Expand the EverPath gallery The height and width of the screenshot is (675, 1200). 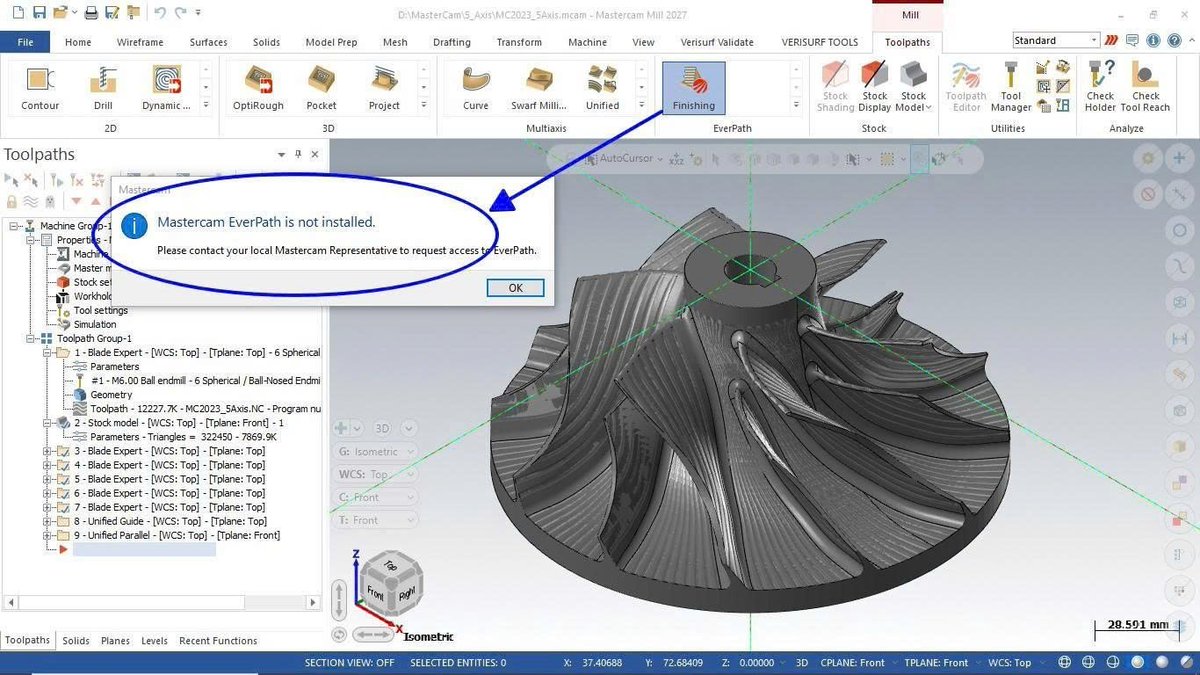pos(796,105)
